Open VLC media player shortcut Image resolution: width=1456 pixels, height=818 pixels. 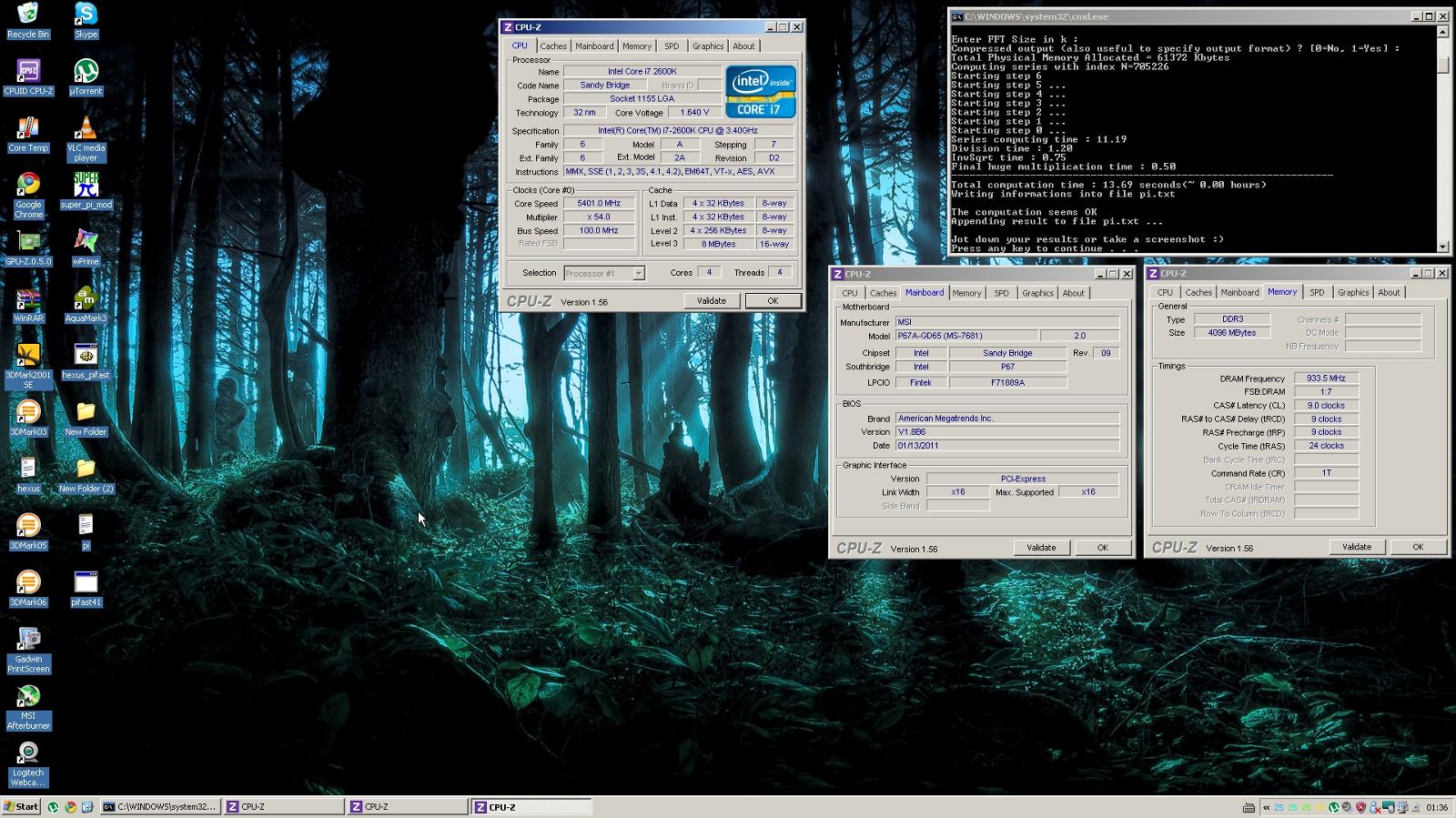pos(86,138)
